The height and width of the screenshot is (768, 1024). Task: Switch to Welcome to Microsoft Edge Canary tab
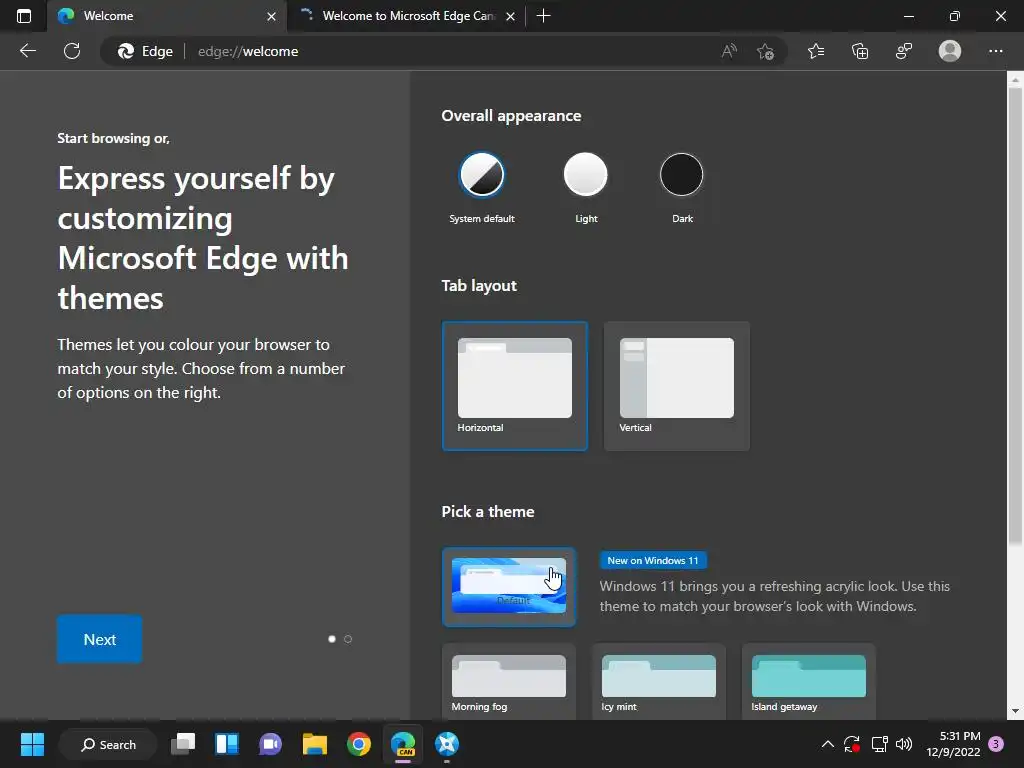[405, 16]
